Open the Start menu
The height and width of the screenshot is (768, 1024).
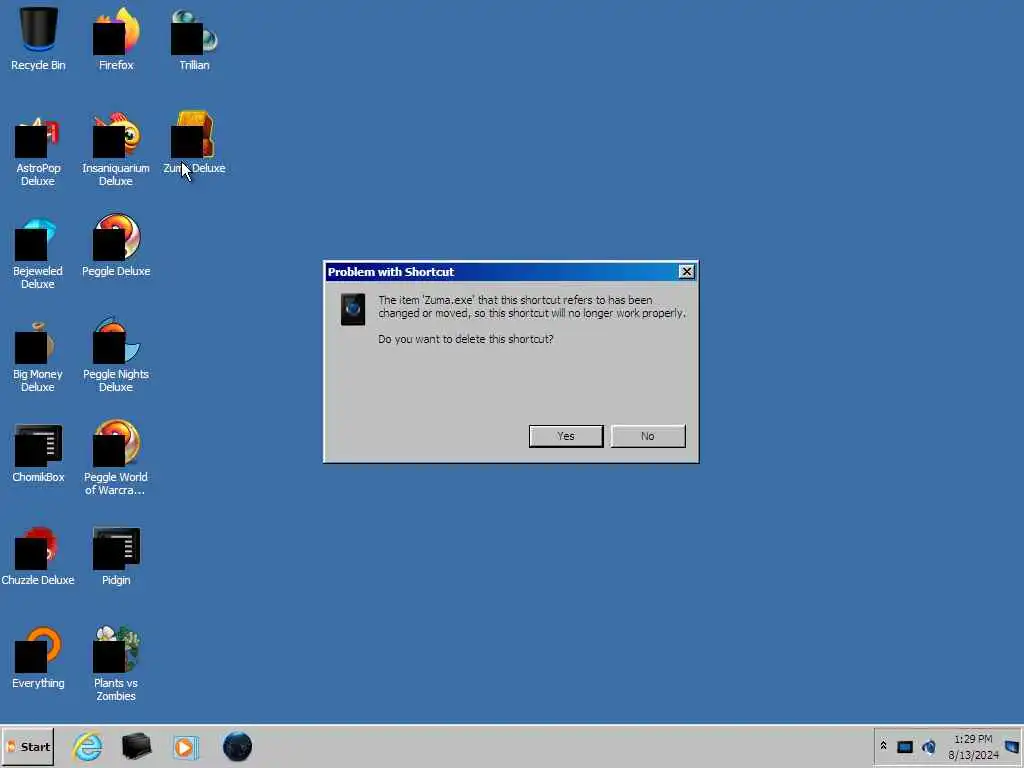pos(28,747)
